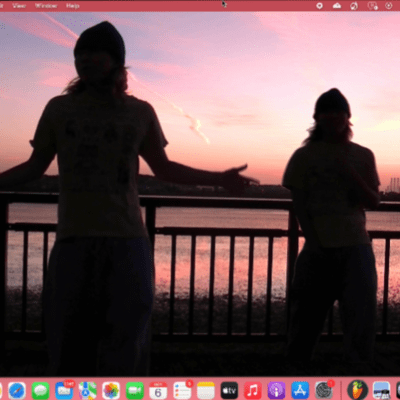Open the Window menu
The width and height of the screenshot is (400, 400).
pos(46,6)
